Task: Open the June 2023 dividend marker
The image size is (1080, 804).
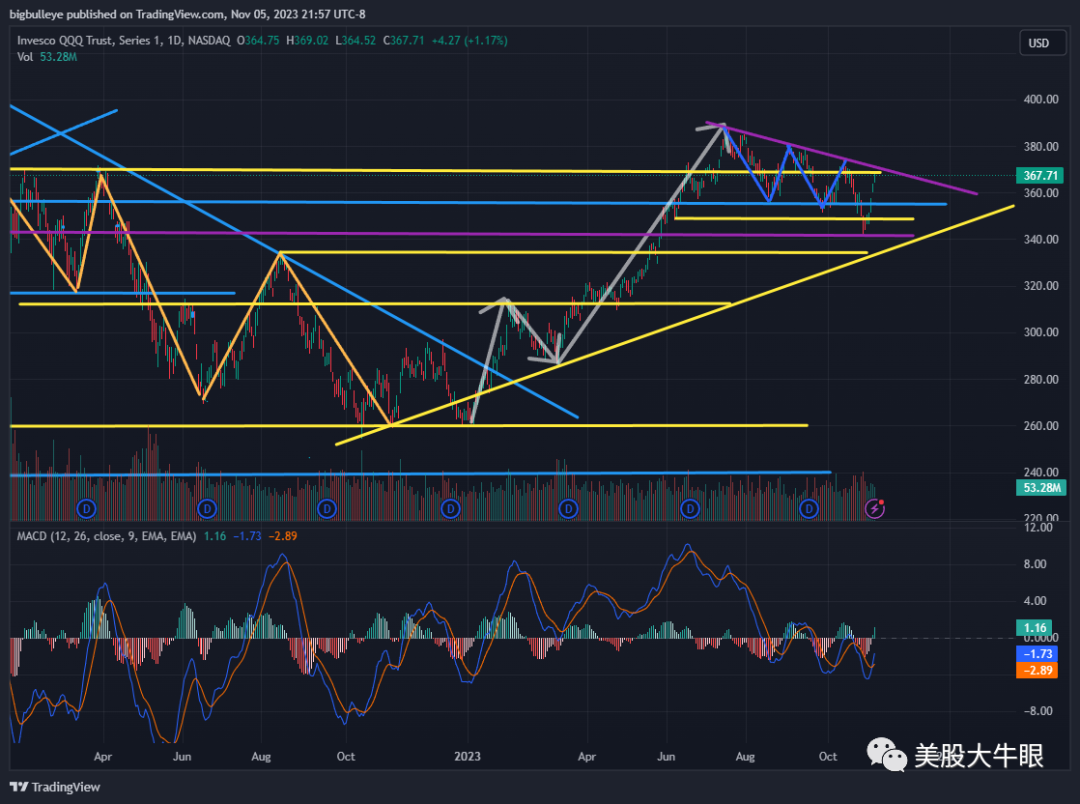Action: [x=689, y=509]
